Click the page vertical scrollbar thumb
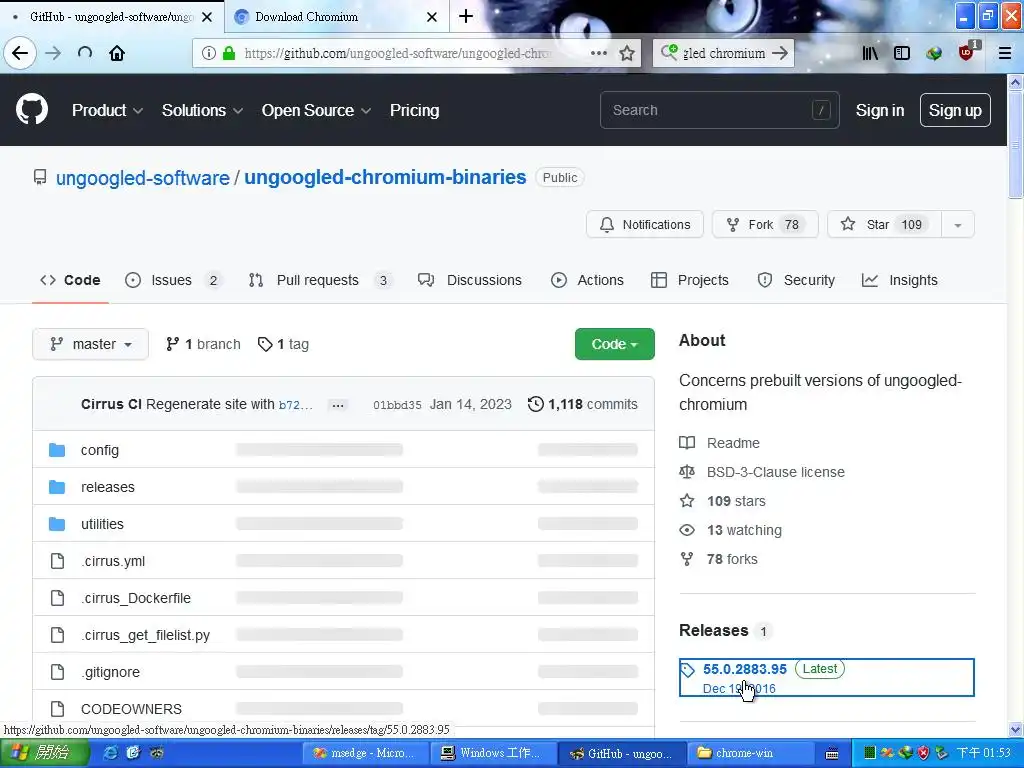This screenshot has height=768, width=1024. point(1016,144)
